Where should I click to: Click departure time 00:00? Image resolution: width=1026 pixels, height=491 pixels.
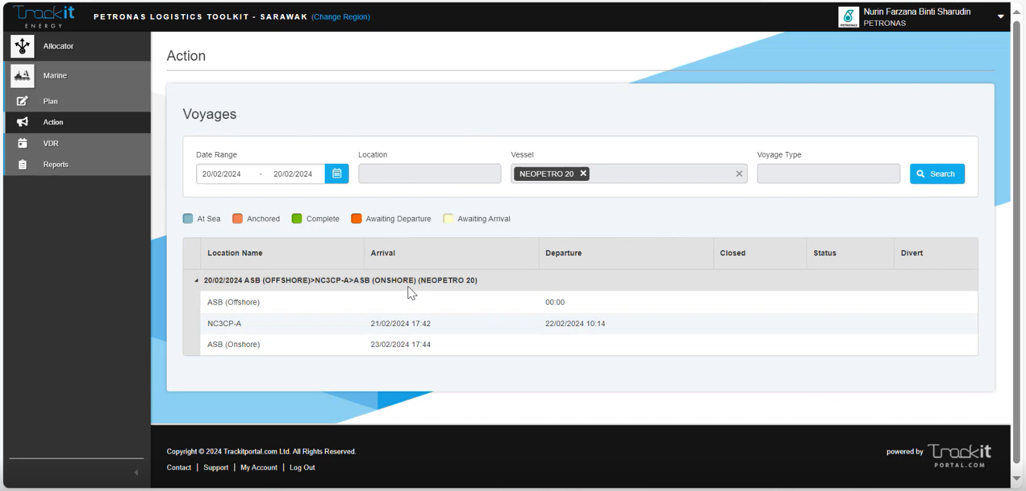(555, 302)
